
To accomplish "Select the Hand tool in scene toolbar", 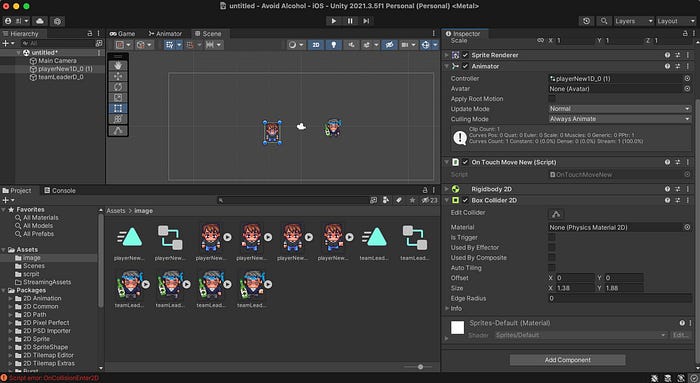I will coord(118,65).
